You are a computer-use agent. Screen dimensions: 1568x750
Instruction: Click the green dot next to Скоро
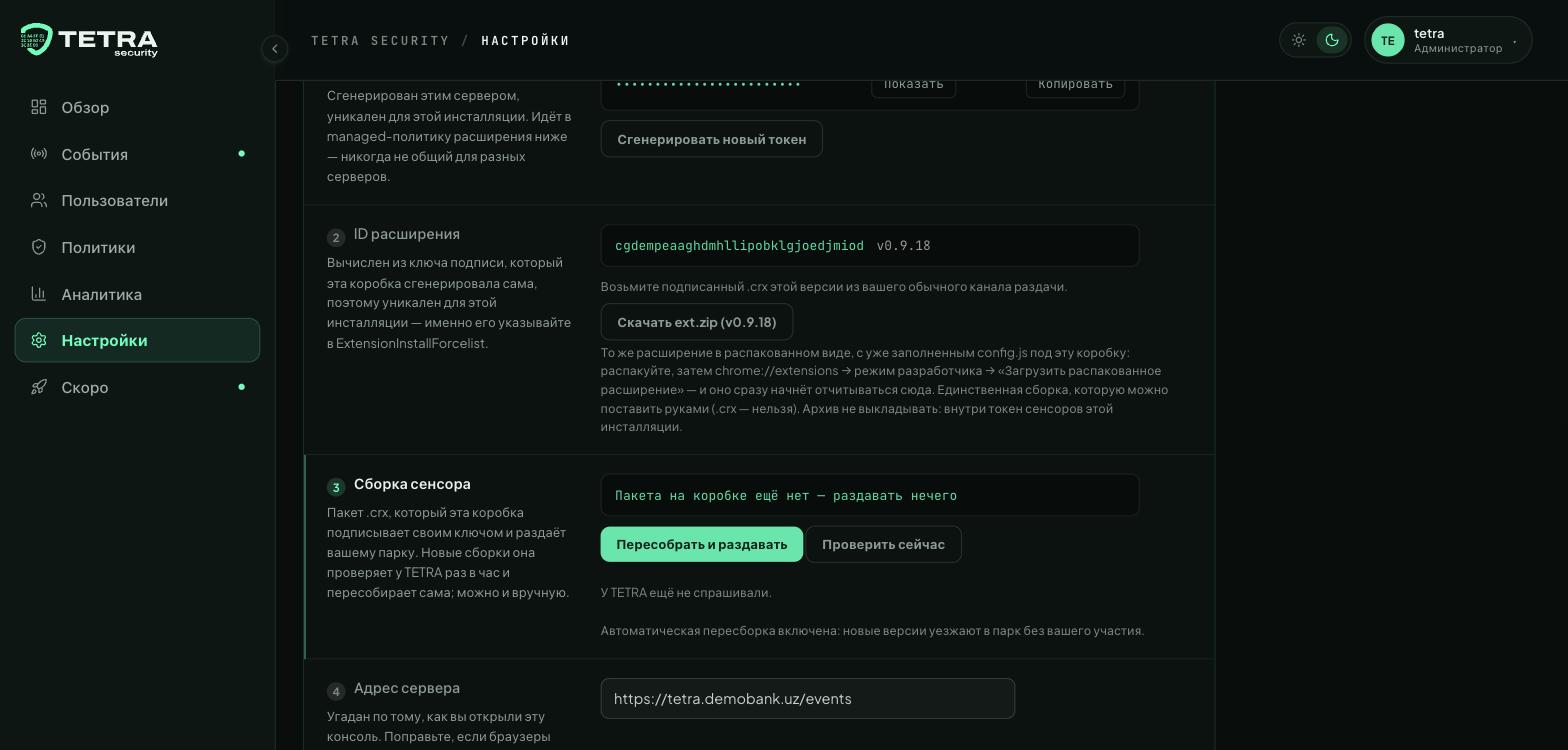pyautogui.click(x=241, y=387)
